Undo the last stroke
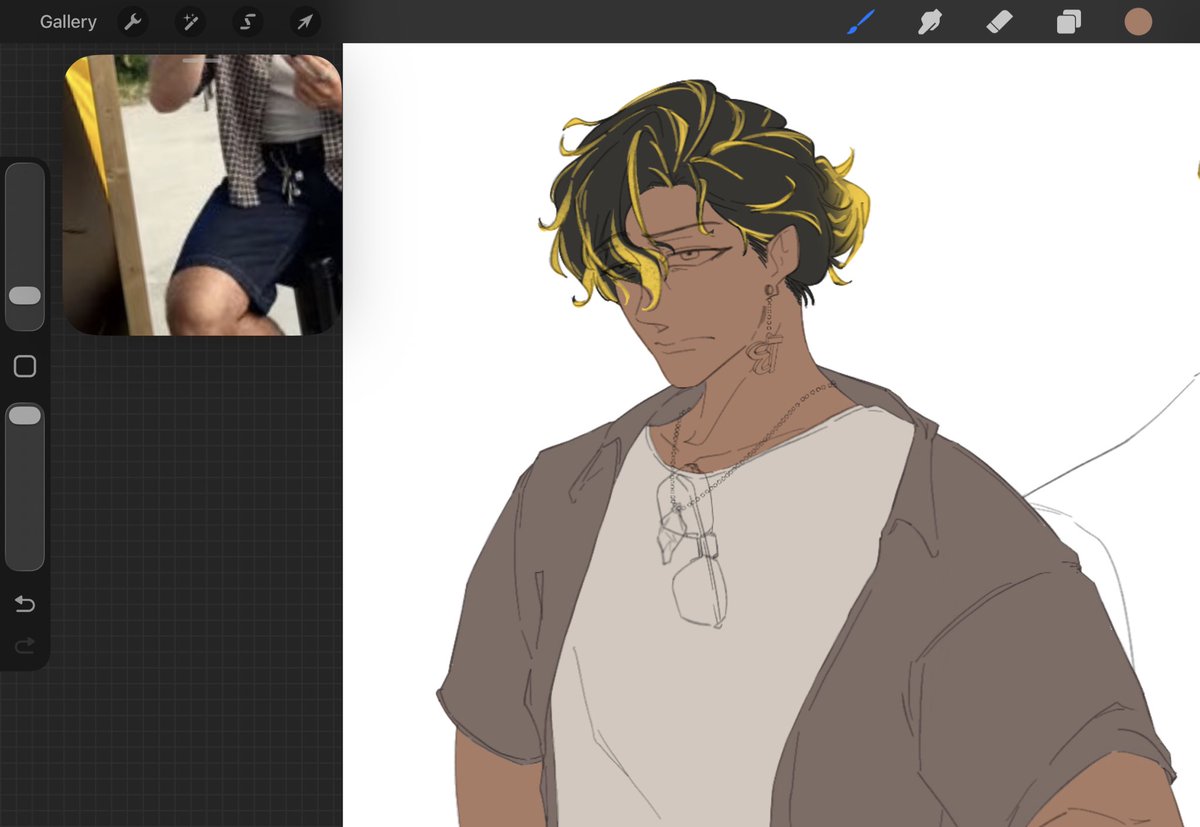Viewport: 1200px width, 827px height. click(25, 604)
